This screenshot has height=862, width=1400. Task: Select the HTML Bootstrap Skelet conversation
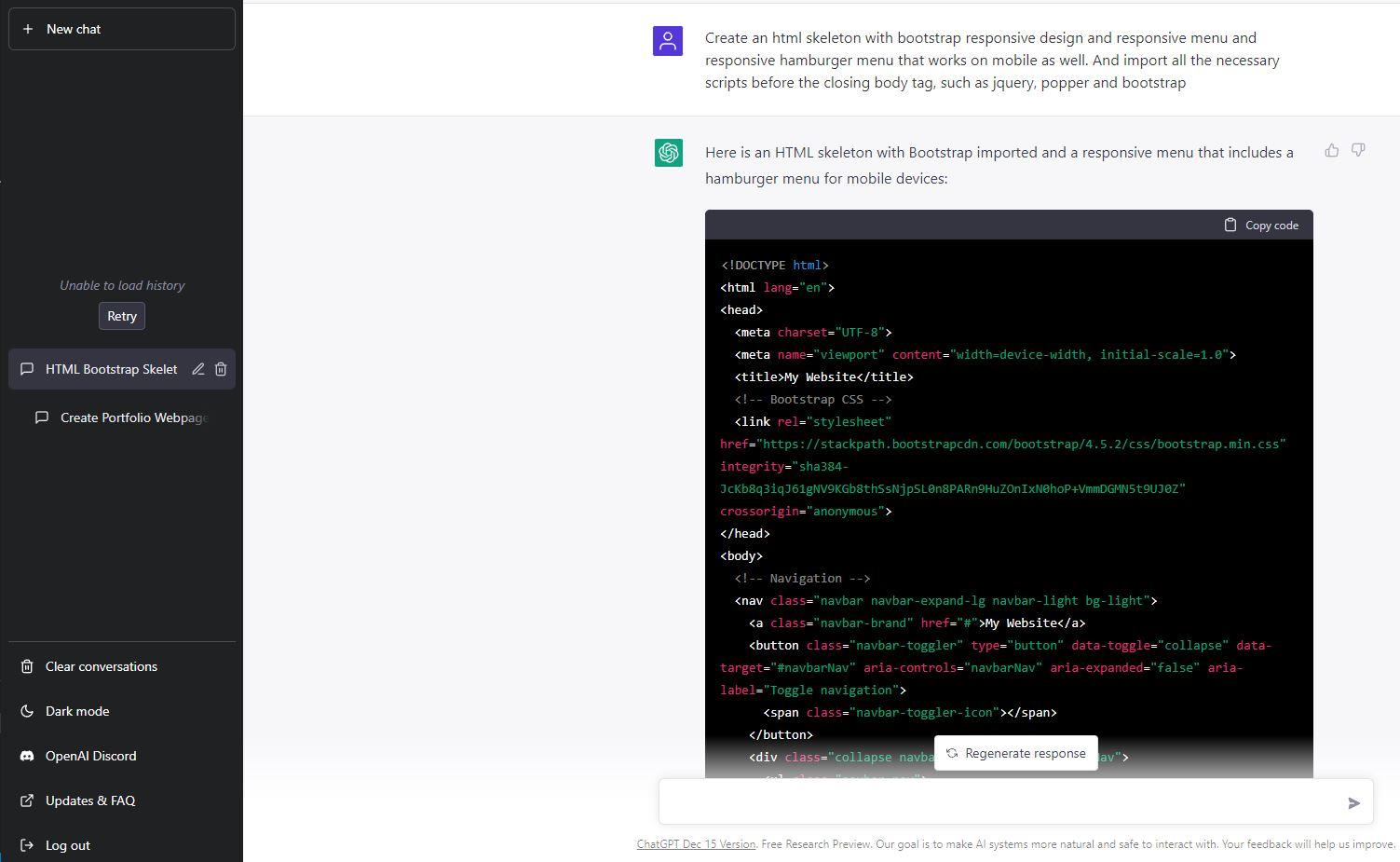(110, 369)
